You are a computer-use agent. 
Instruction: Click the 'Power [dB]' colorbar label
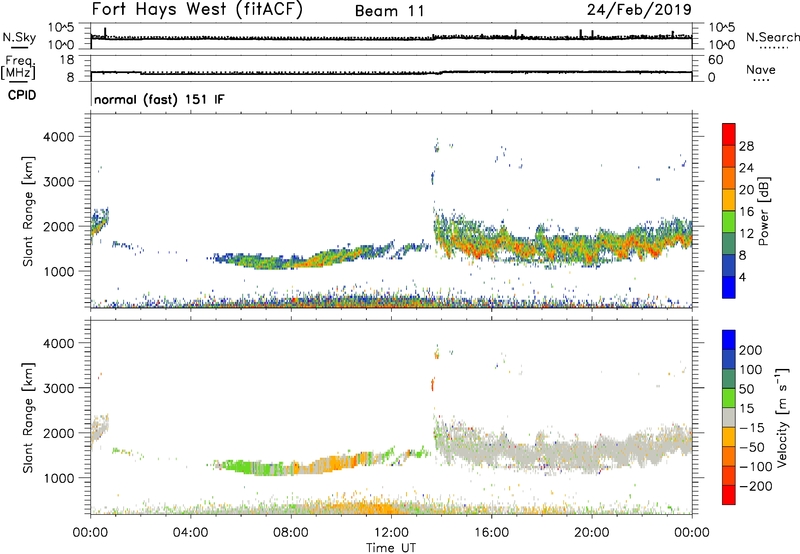pyautogui.click(x=764, y=211)
